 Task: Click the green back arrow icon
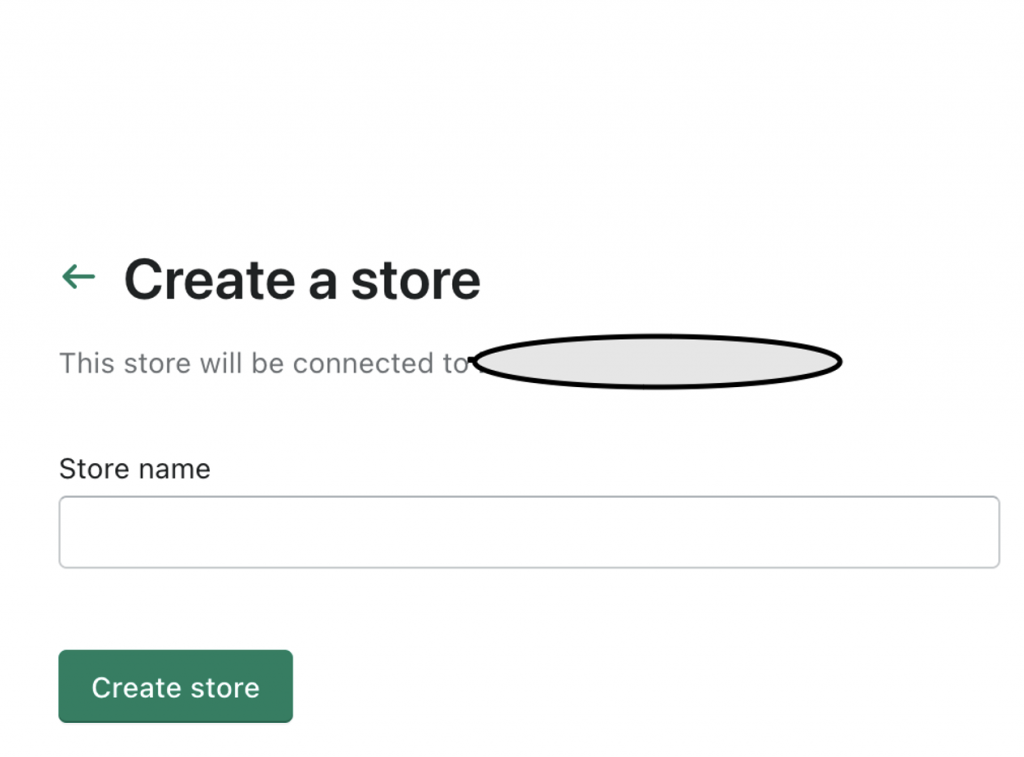[x=78, y=277]
